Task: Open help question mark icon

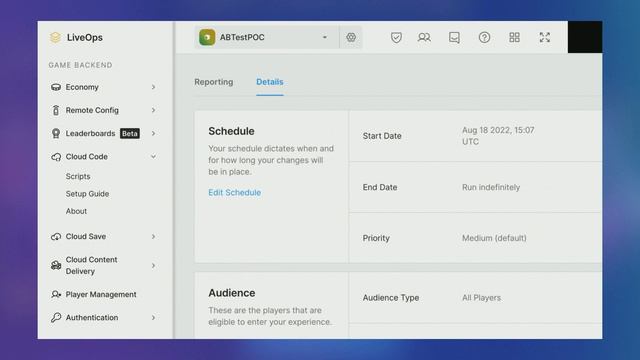Action: [484, 38]
